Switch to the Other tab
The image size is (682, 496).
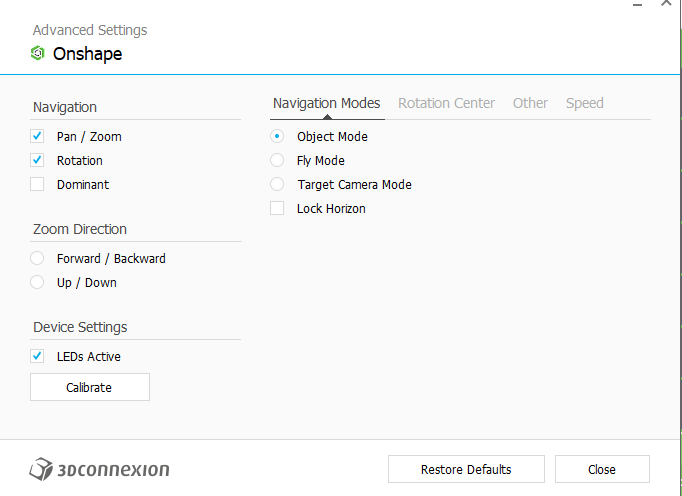pyautogui.click(x=530, y=104)
